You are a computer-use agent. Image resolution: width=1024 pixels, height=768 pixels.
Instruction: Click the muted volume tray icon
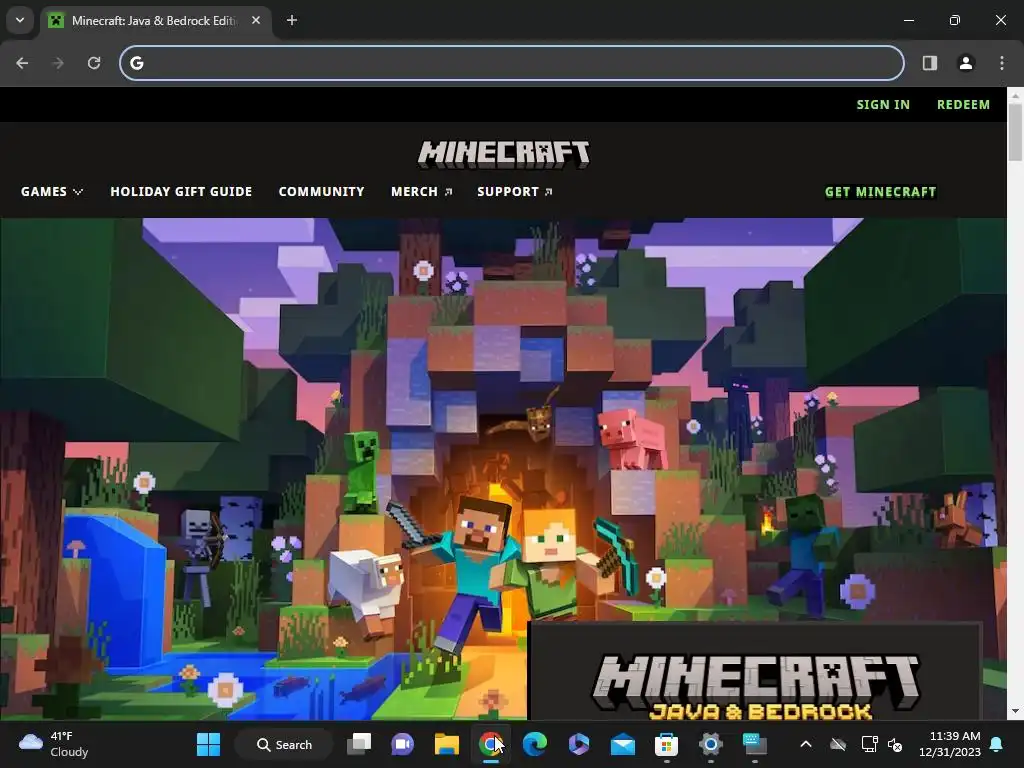(895, 744)
